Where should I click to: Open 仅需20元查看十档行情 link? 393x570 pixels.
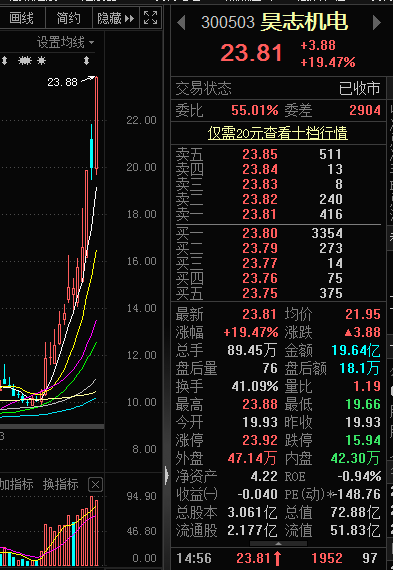(278, 133)
